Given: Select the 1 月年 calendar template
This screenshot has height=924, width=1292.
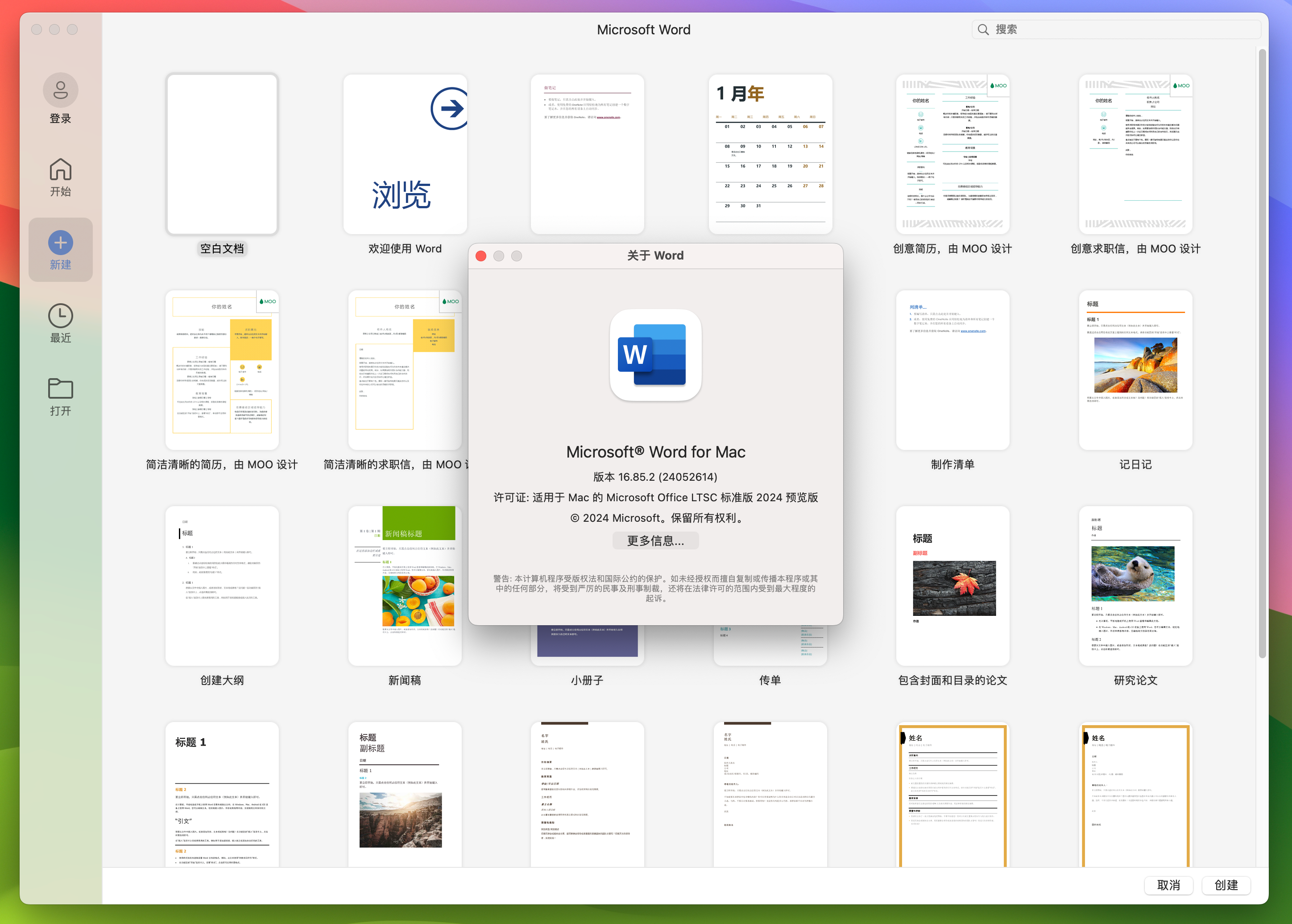Looking at the screenshot, I should pyautogui.click(x=770, y=154).
